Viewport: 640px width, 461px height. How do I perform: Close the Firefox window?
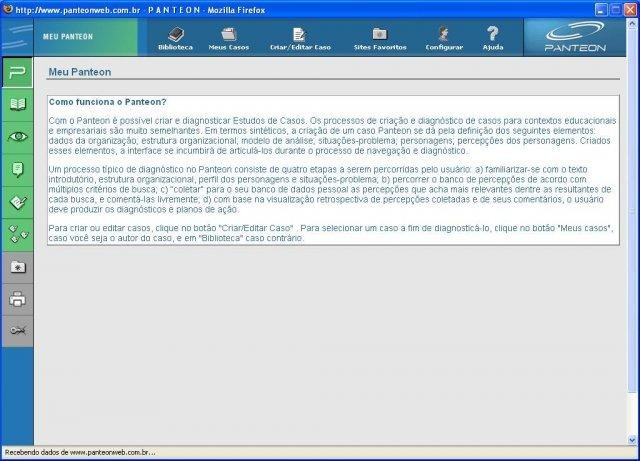click(631, 9)
